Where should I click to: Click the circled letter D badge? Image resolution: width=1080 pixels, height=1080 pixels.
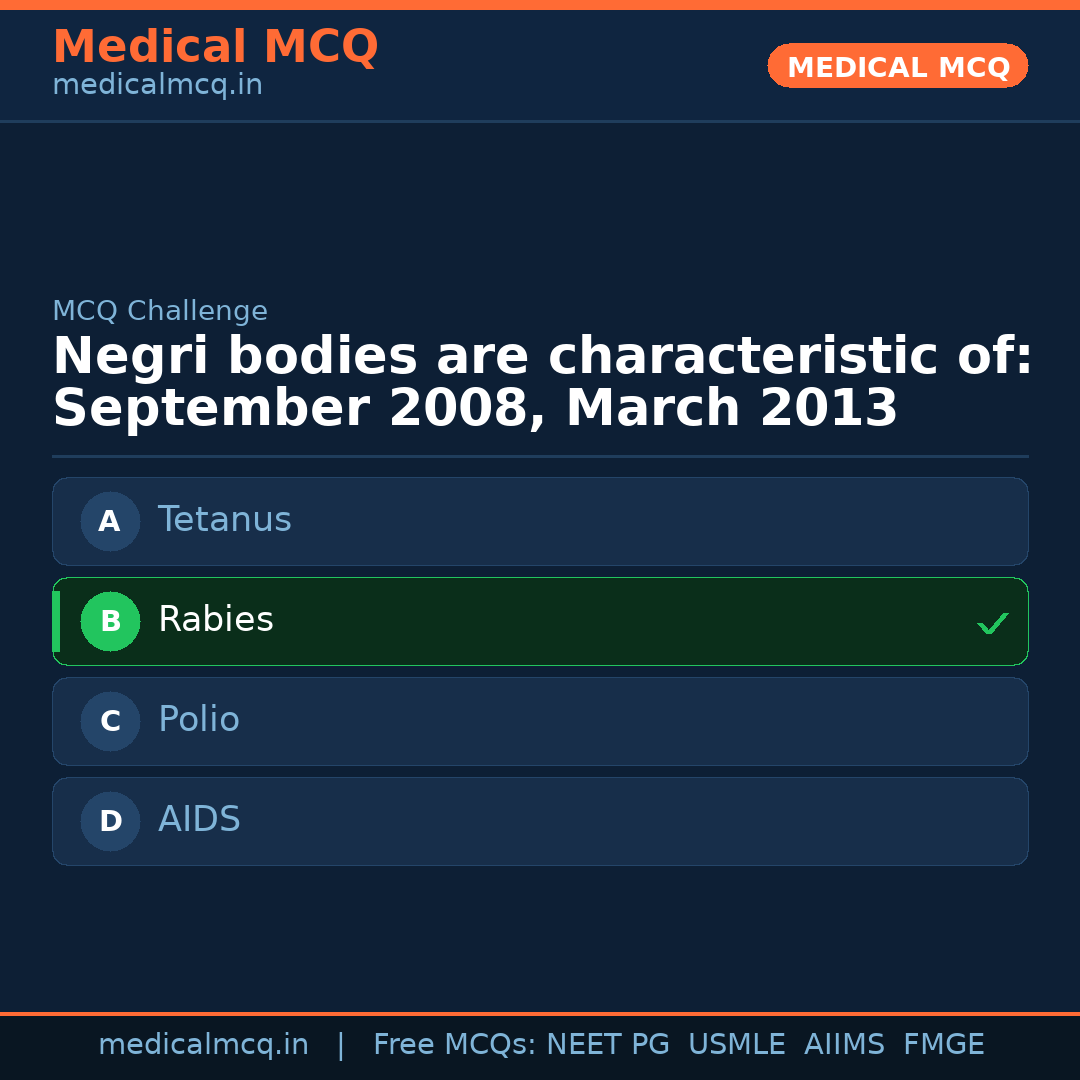[x=110, y=821]
